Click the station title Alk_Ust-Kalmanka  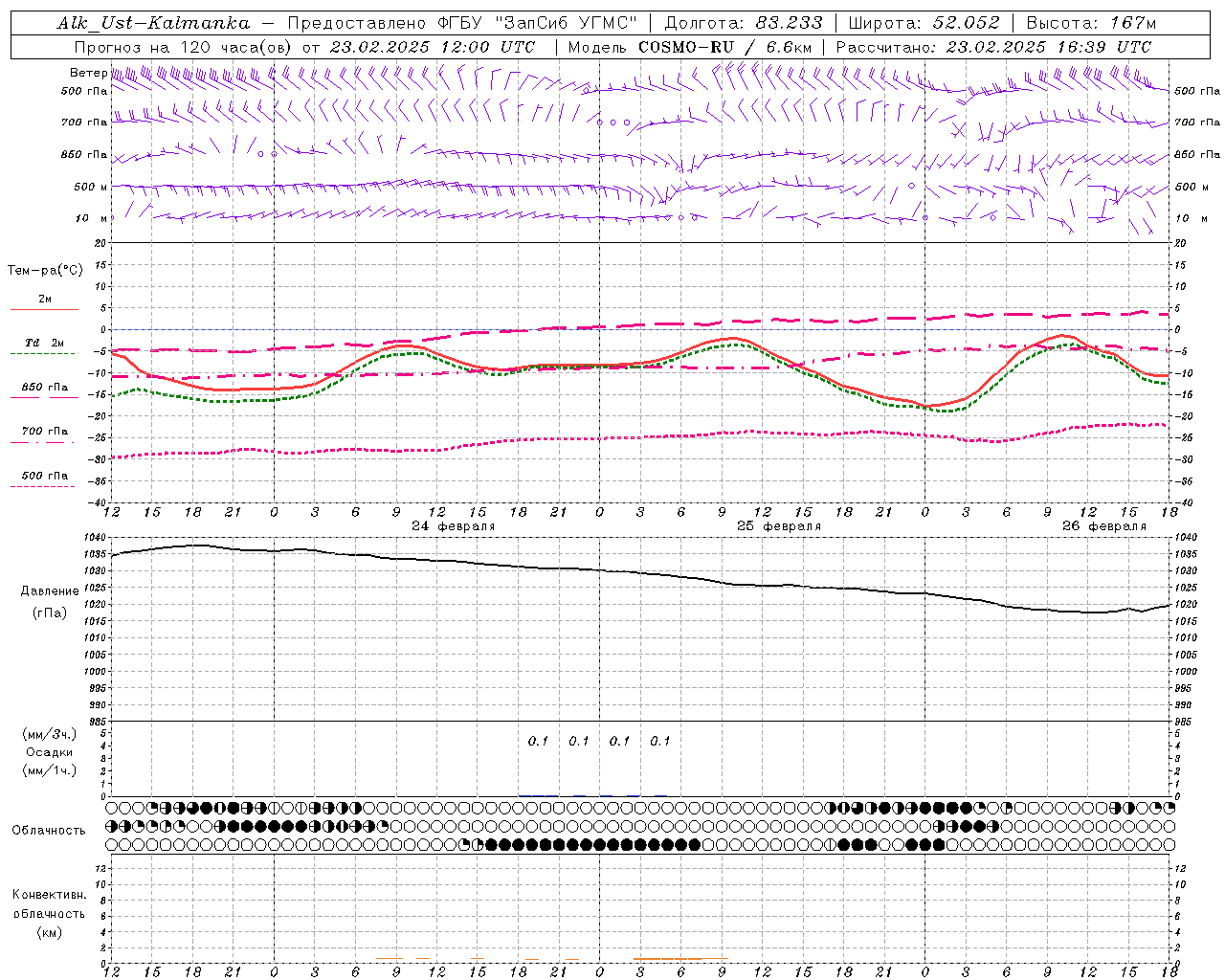(153, 23)
